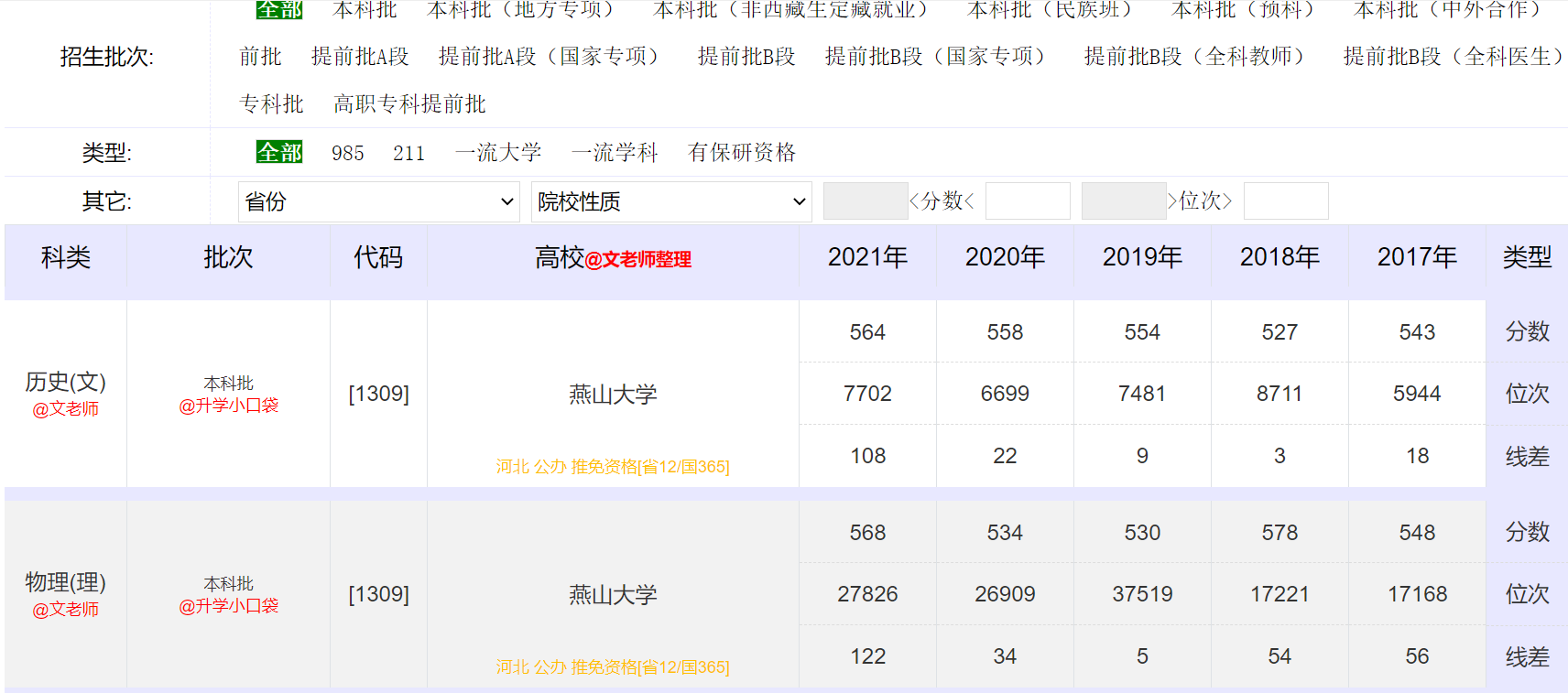The image size is (1568, 693).
Task: Open 燕山大学 in the 历史(文) row
Action: pyautogui.click(x=613, y=395)
